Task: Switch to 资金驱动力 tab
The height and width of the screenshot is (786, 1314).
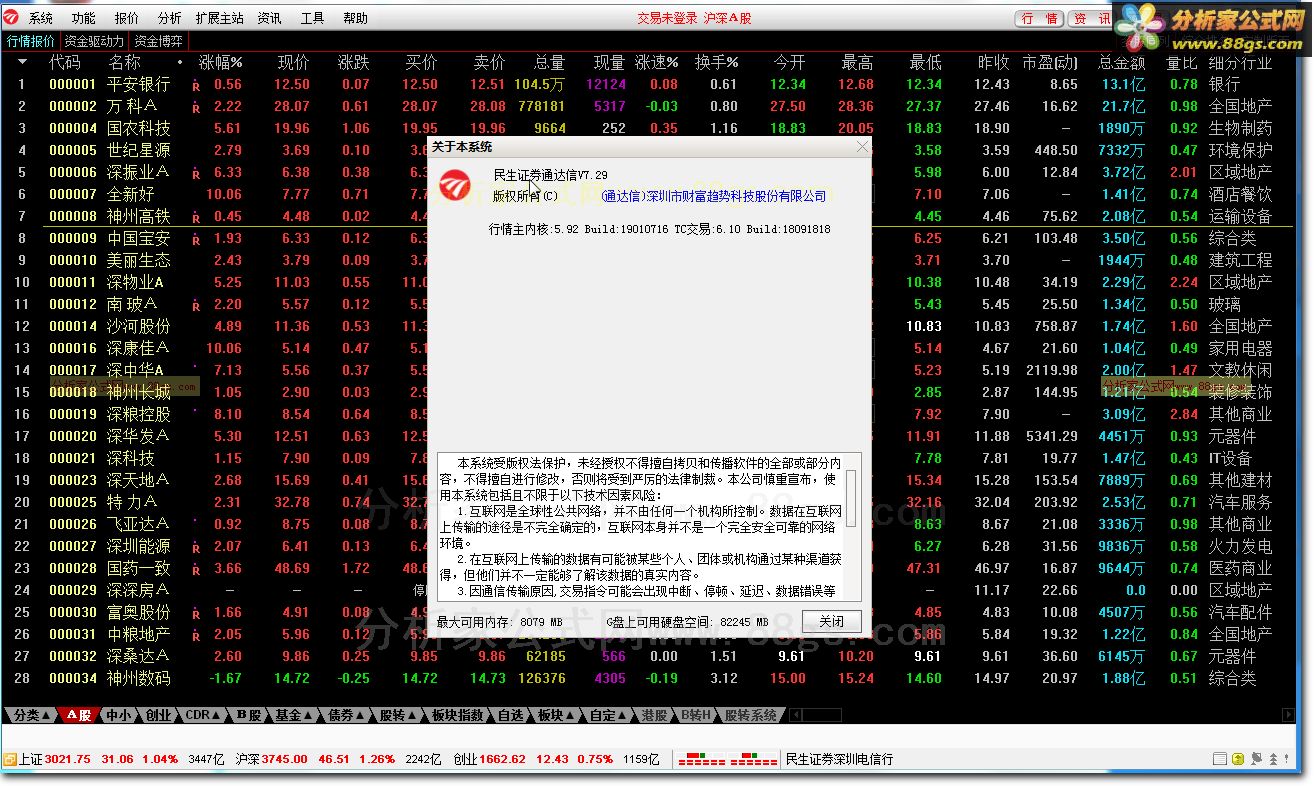Action: pyautogui.click(x=94, y=41)
